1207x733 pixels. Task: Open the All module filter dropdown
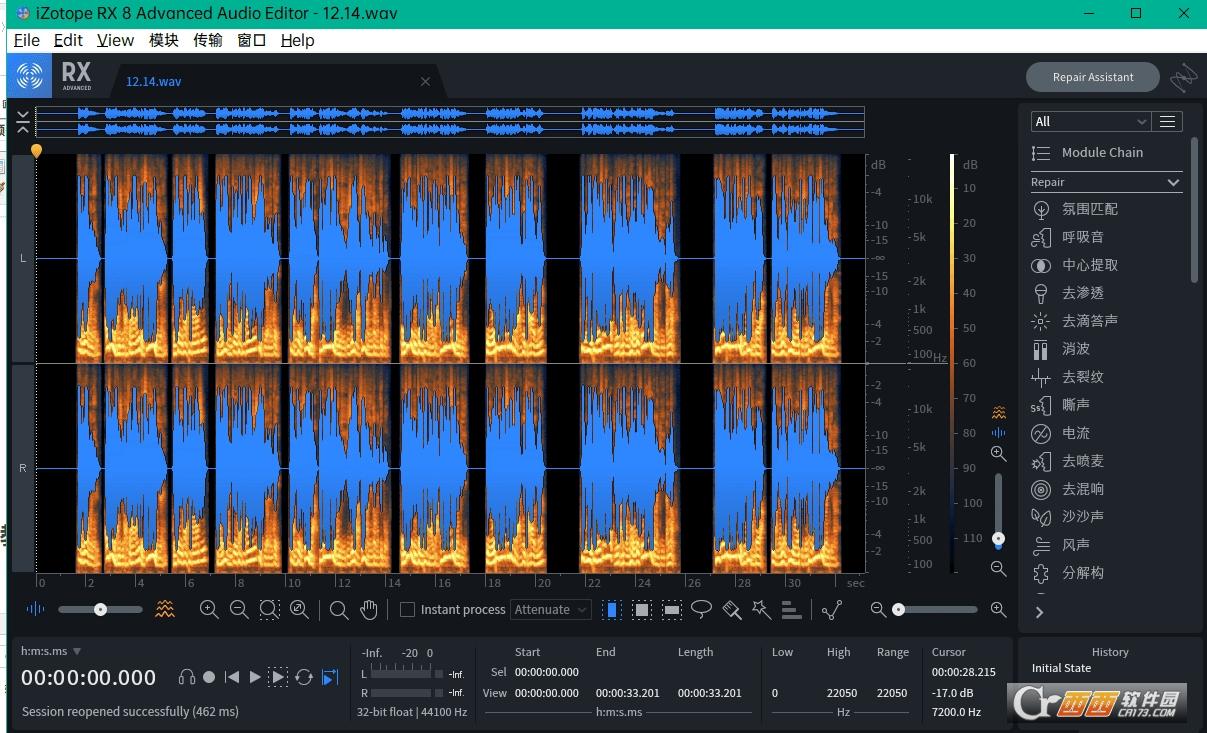click(x=1091, y=121)
